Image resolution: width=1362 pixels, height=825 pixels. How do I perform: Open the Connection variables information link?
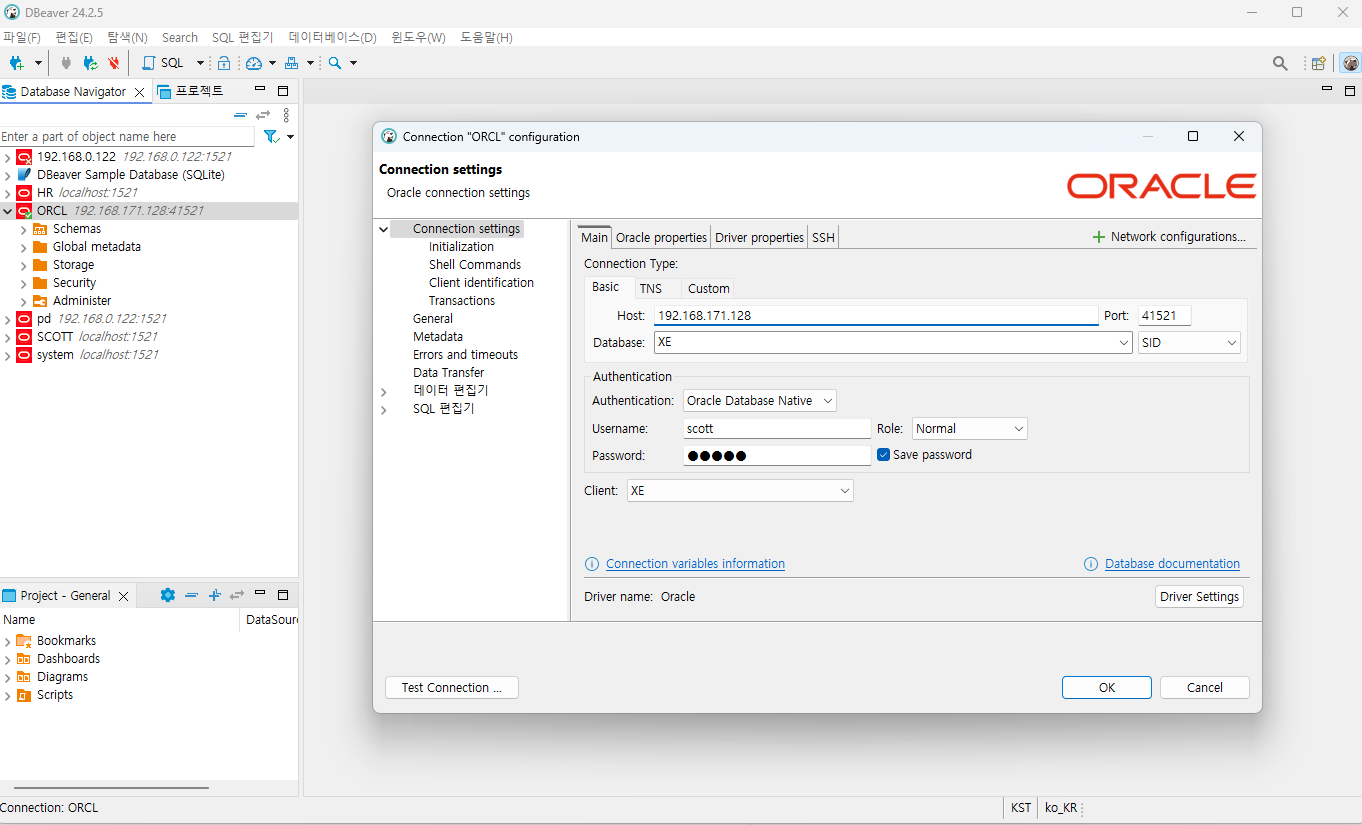[x=695, y=564]
